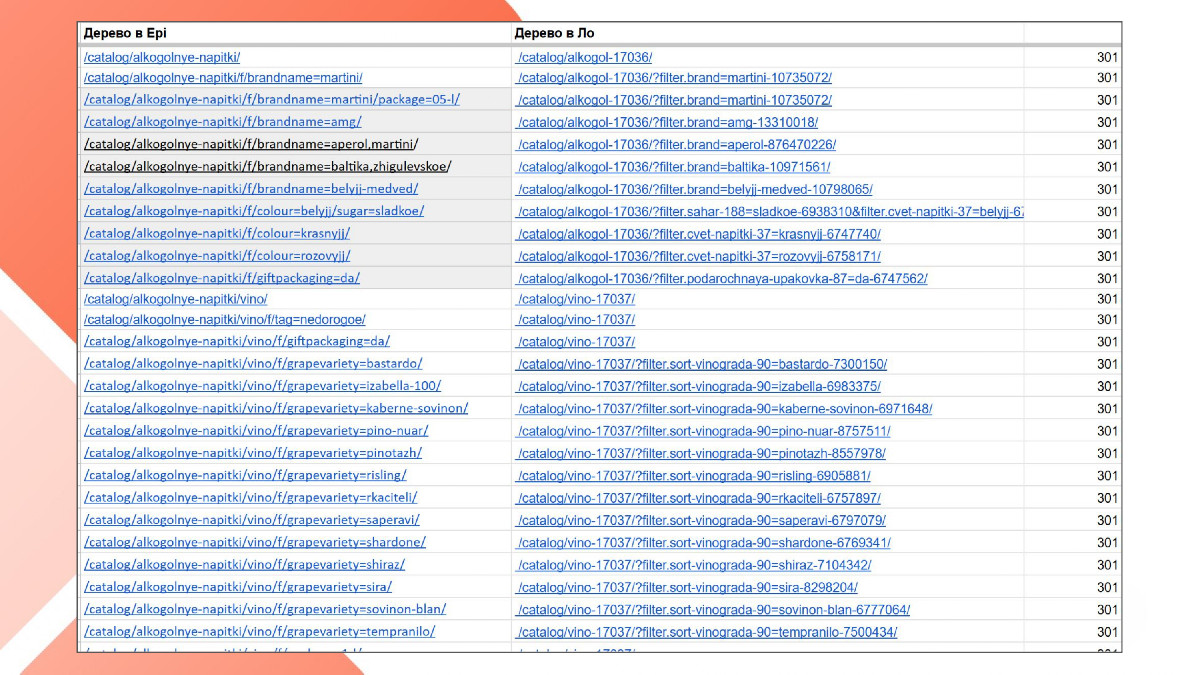Open the /catalog/alkogol-17036/ link in the first row

click(x=584, y=57)
